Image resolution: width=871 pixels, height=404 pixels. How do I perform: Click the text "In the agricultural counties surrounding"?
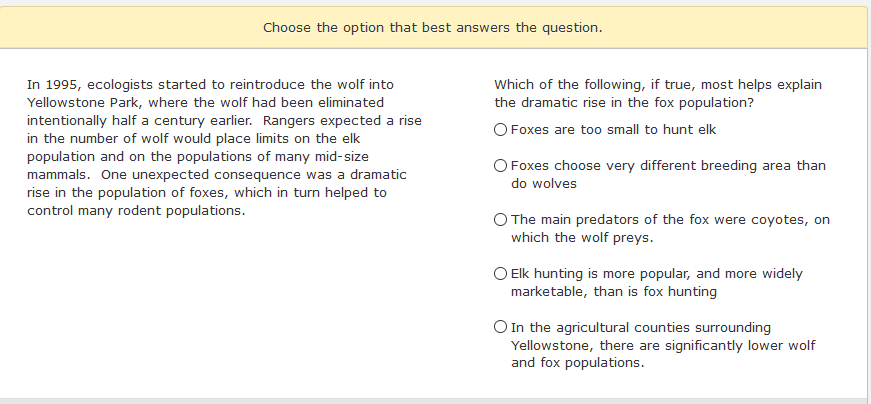click(640, 327)
